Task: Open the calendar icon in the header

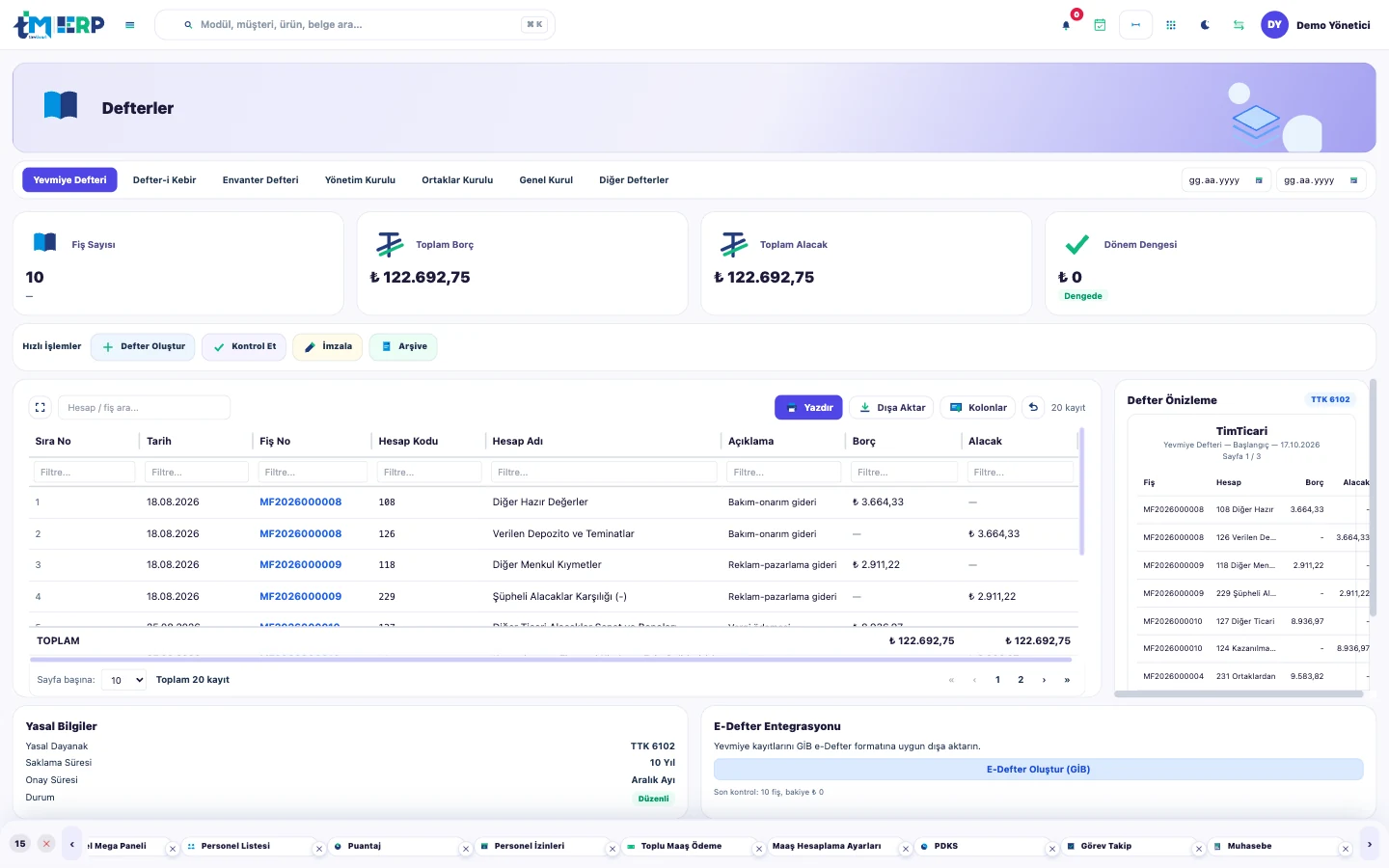Action: [1100, 25]
